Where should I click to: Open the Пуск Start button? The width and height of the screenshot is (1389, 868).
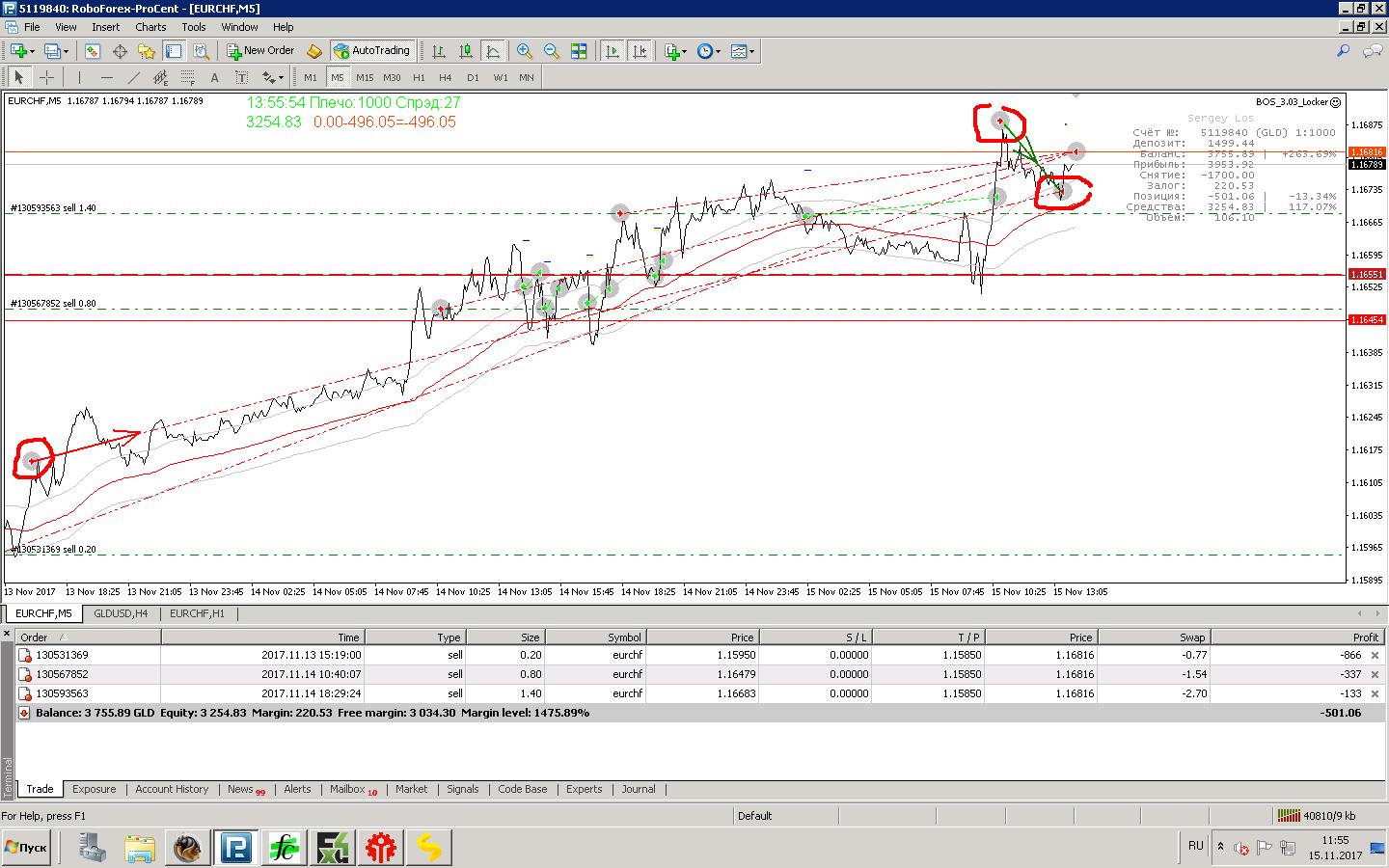[x=26, y=848]
